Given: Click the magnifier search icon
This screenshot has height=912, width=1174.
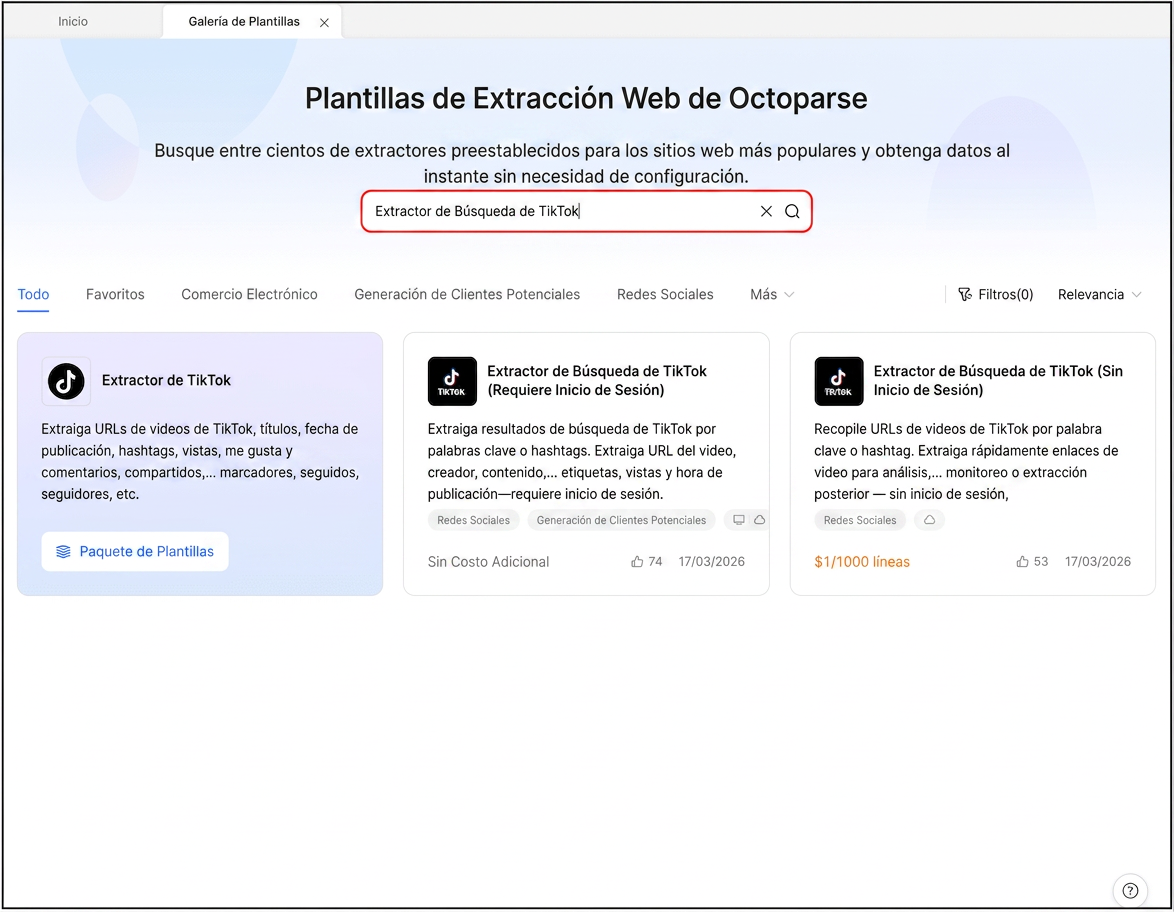Looking at the screenshot, I should [x=792, y=211].
